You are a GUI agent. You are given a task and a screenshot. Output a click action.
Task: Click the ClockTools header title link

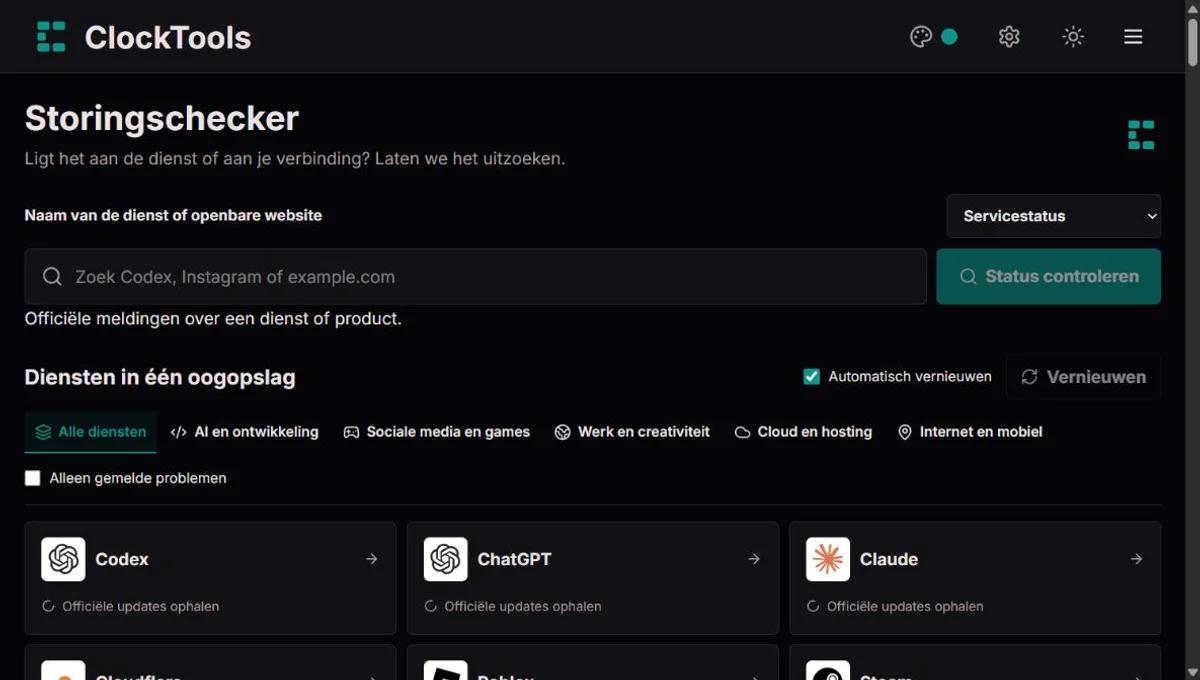click(168, 37)
